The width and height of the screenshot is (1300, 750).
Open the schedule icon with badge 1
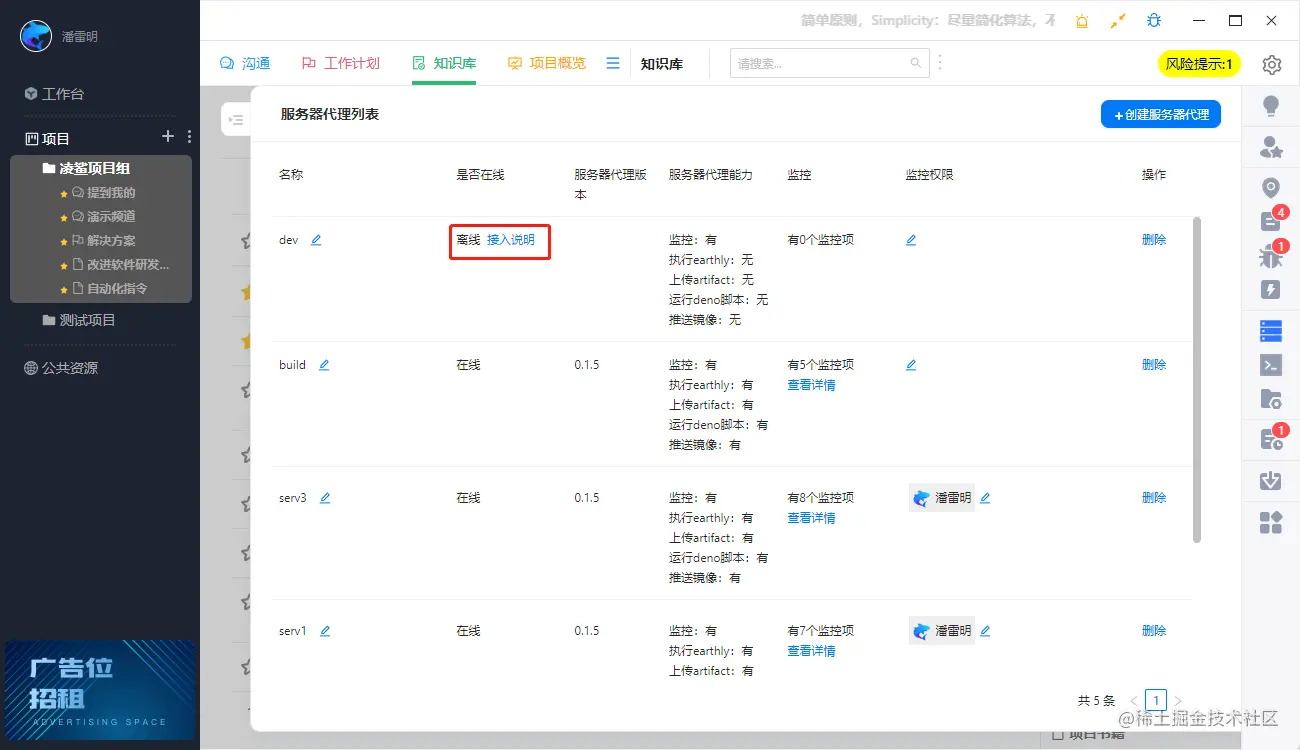pos(1271,438)
